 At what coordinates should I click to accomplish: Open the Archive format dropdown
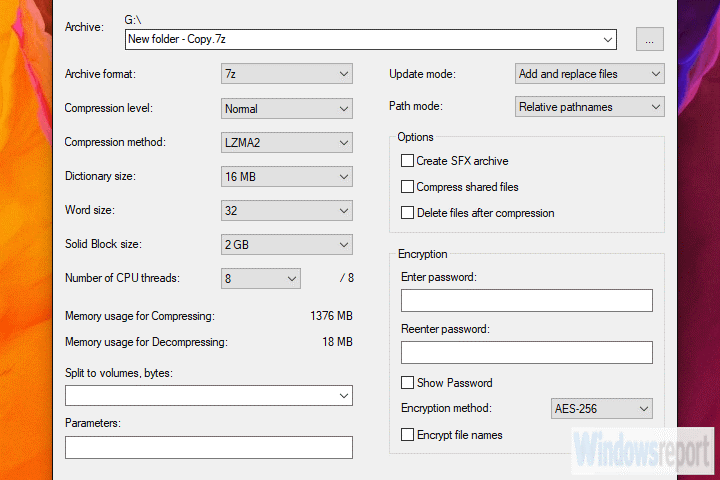point(287,74)
